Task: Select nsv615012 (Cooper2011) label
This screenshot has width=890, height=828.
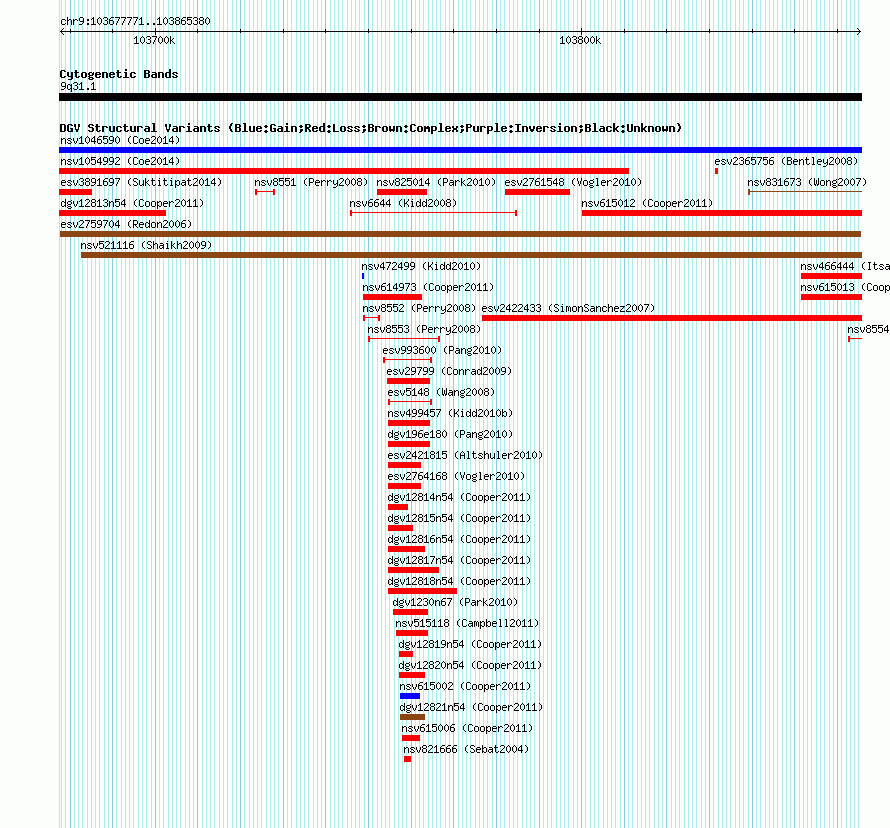Action: 647,203
